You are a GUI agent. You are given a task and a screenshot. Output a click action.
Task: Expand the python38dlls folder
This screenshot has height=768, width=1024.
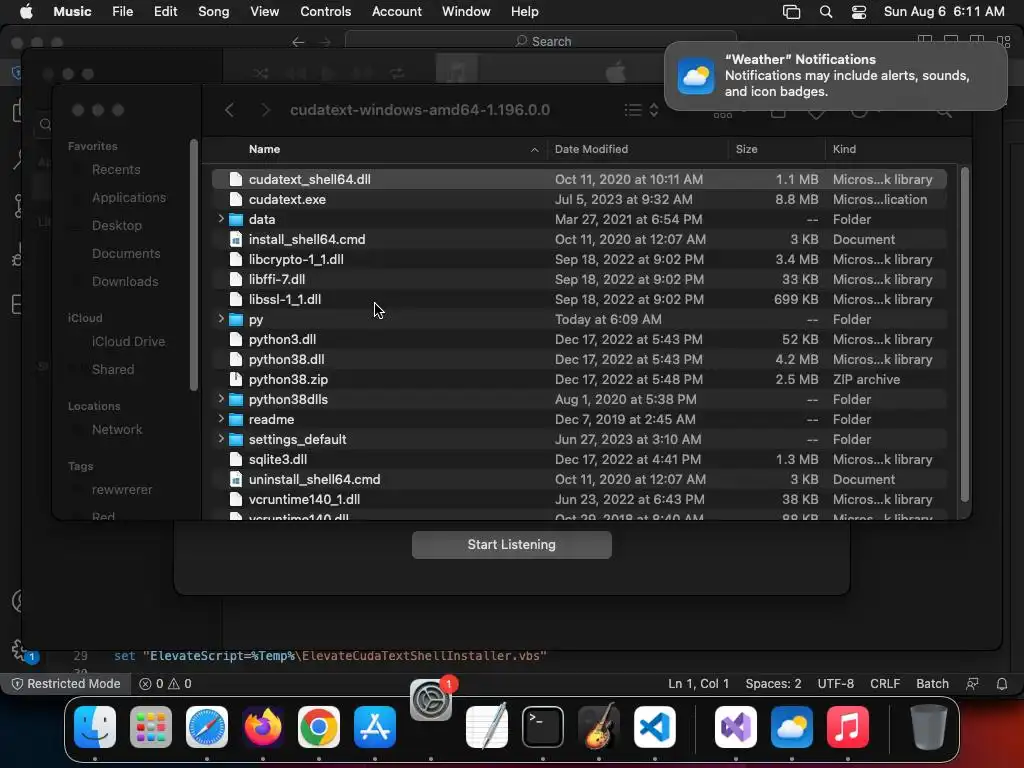221,398
